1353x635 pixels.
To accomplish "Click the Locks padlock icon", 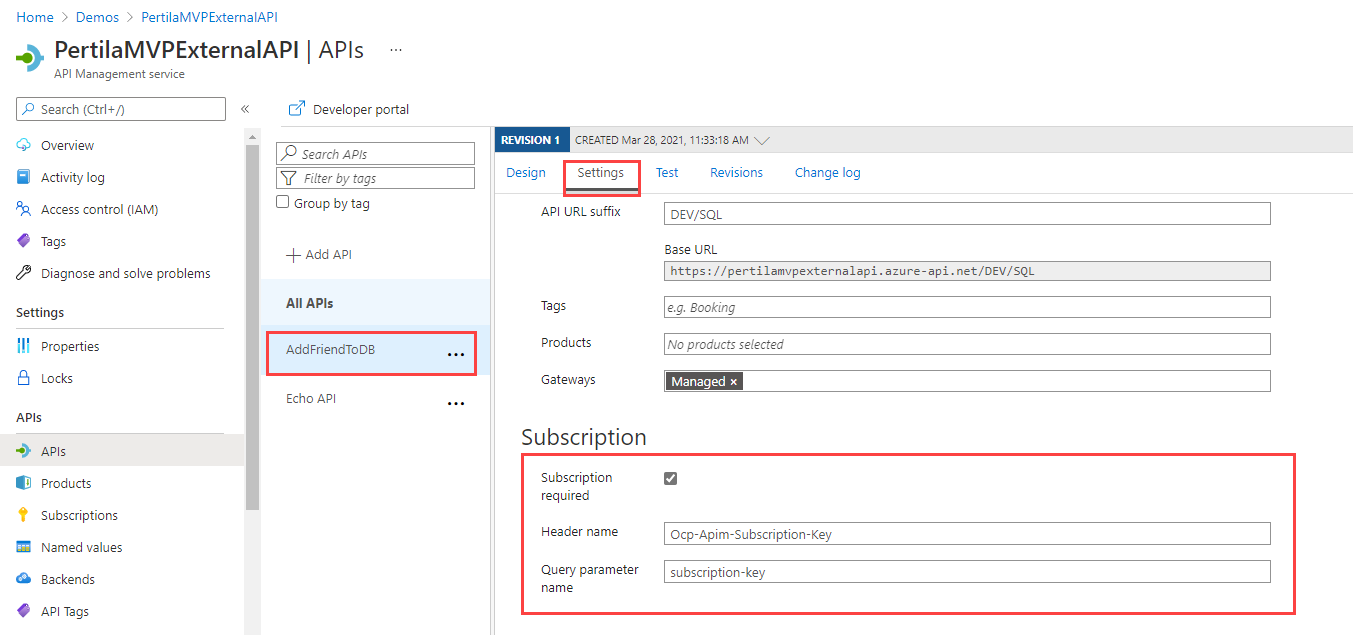I will click(24, 378).
